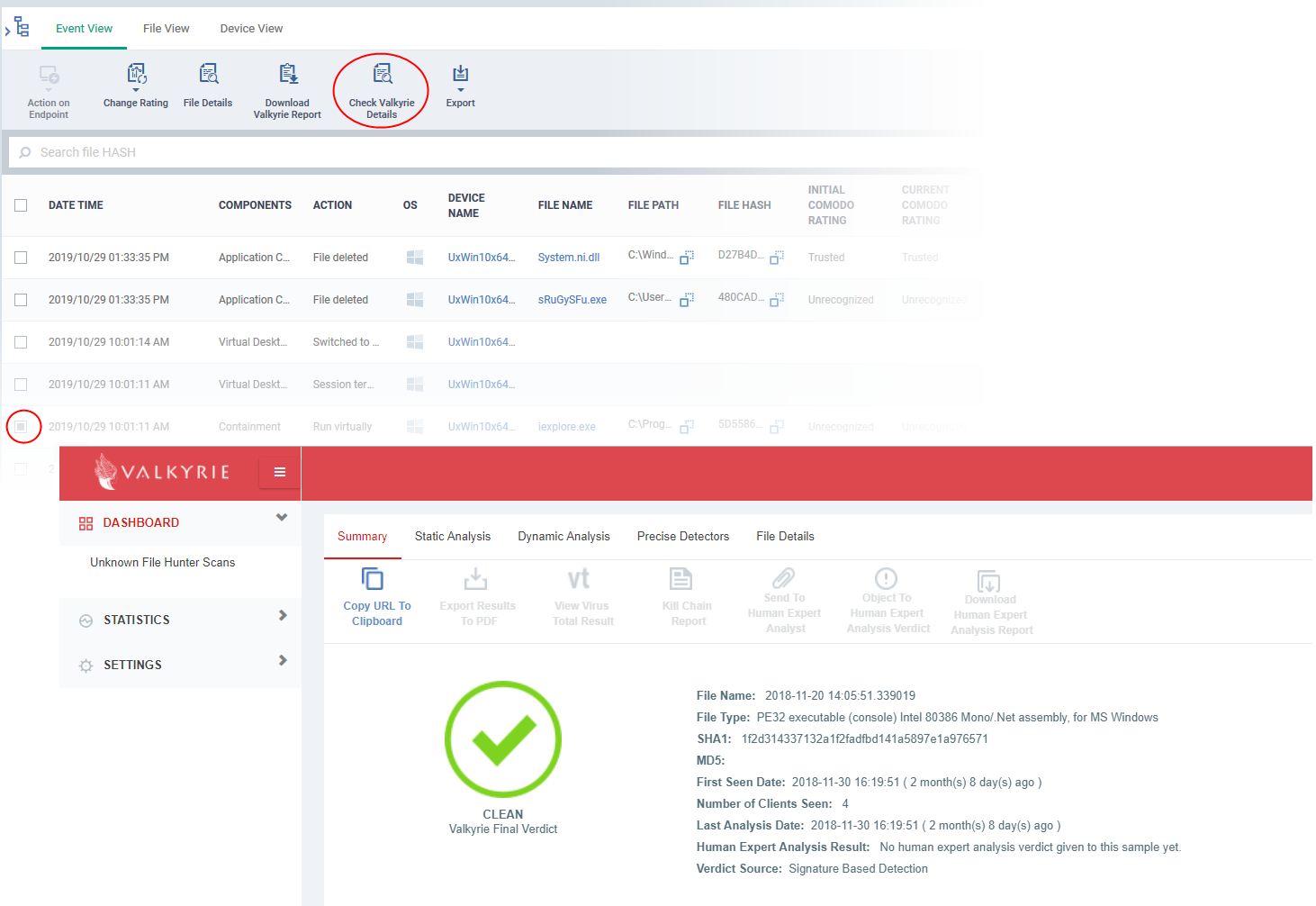Copy file hash D27B4D in first row
The image size is (1316, 906).
777,258
